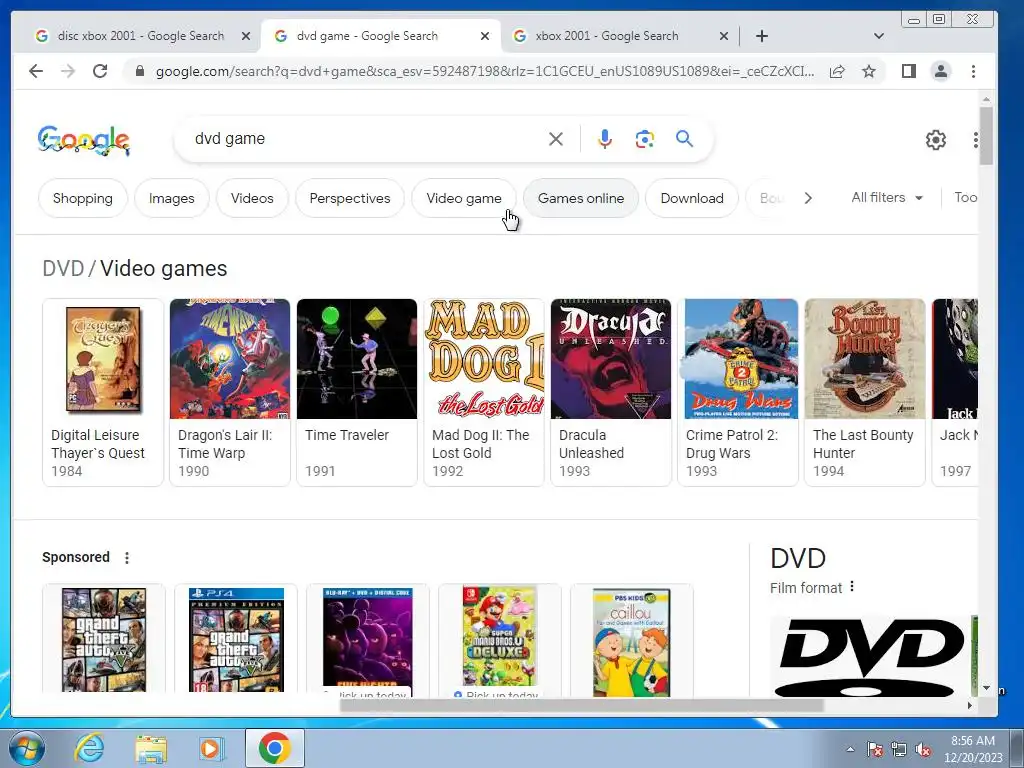This screenshot has width=1024, height=768.
Task: Choose the Games online chip
Action: click(581, 198)
